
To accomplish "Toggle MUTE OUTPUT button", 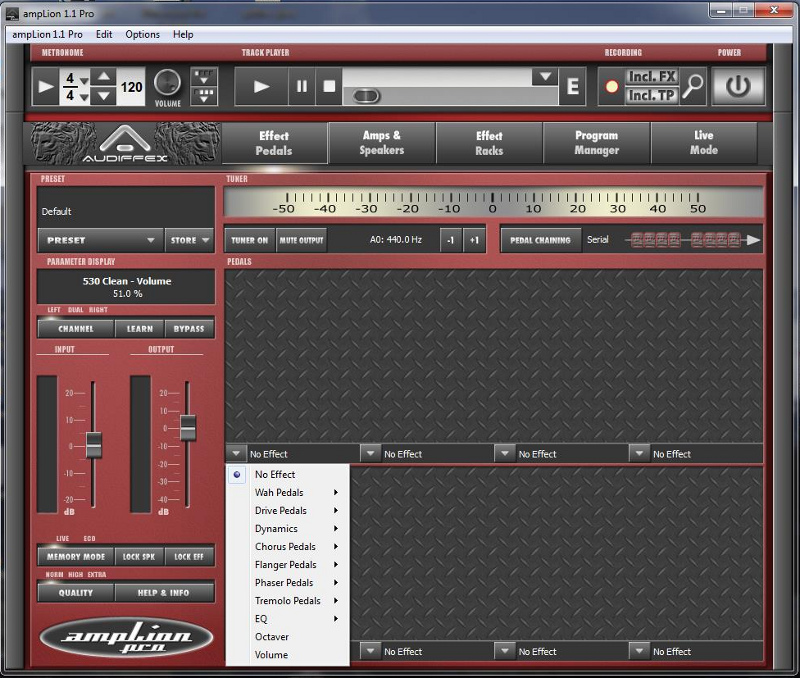I will point(302,240).
